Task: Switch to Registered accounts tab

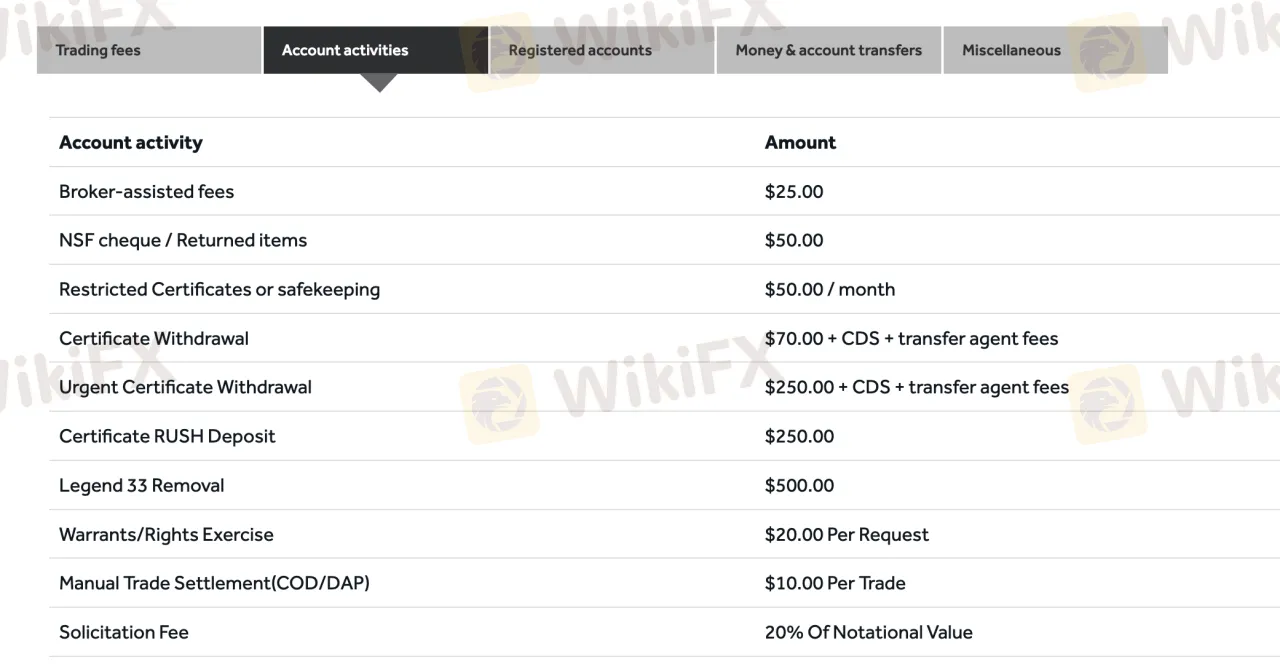Action: [602, 50]
